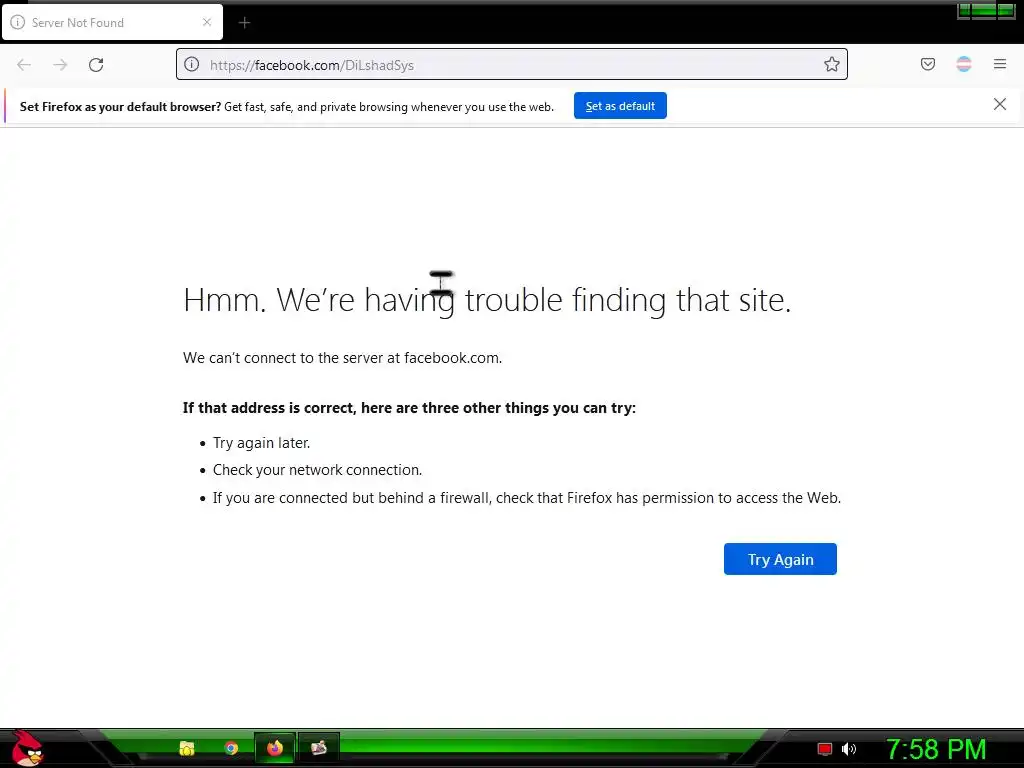Close the Server Not Found tab
This screenshot has width=1024, height=768.
tap(207, 22)
